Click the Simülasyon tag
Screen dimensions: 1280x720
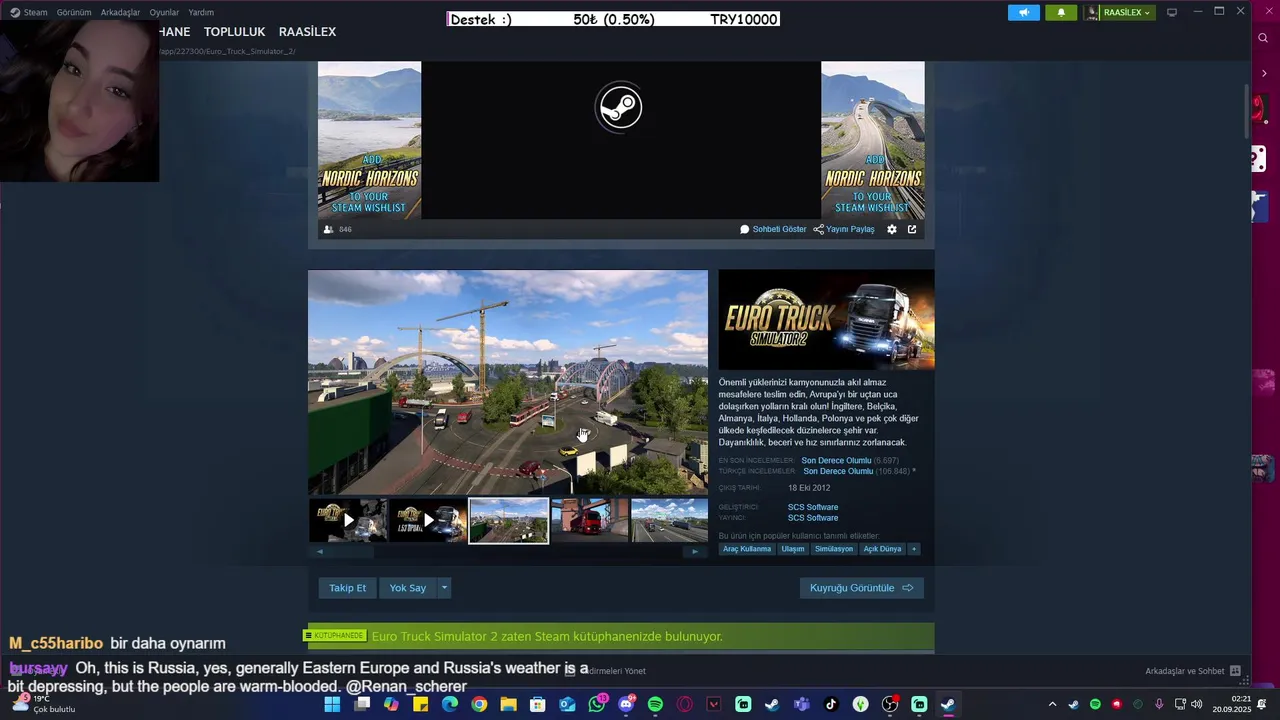pyautogui.click(x=834, y=549)
